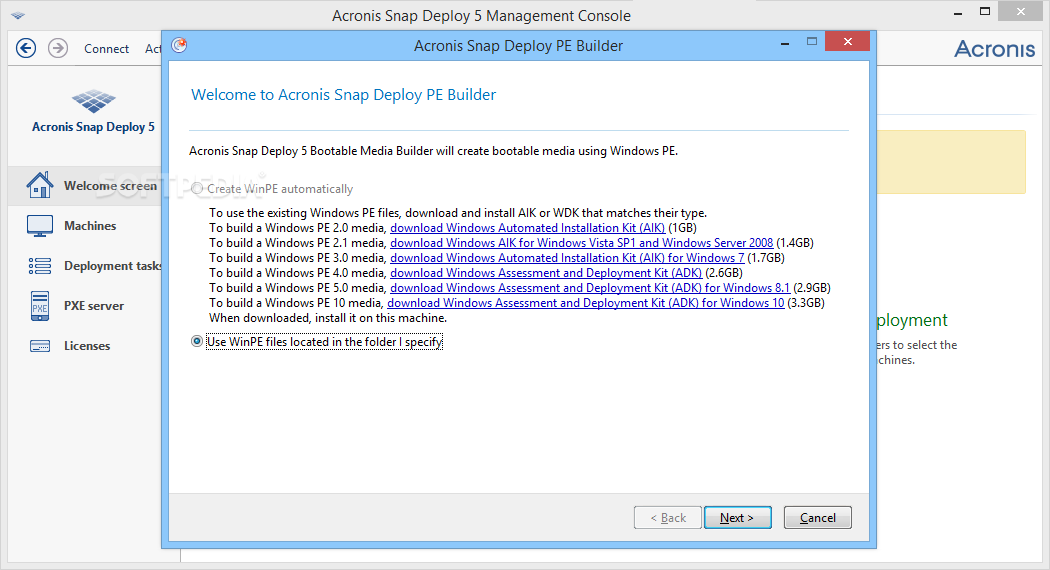Click the Next button

click(737, 518)
